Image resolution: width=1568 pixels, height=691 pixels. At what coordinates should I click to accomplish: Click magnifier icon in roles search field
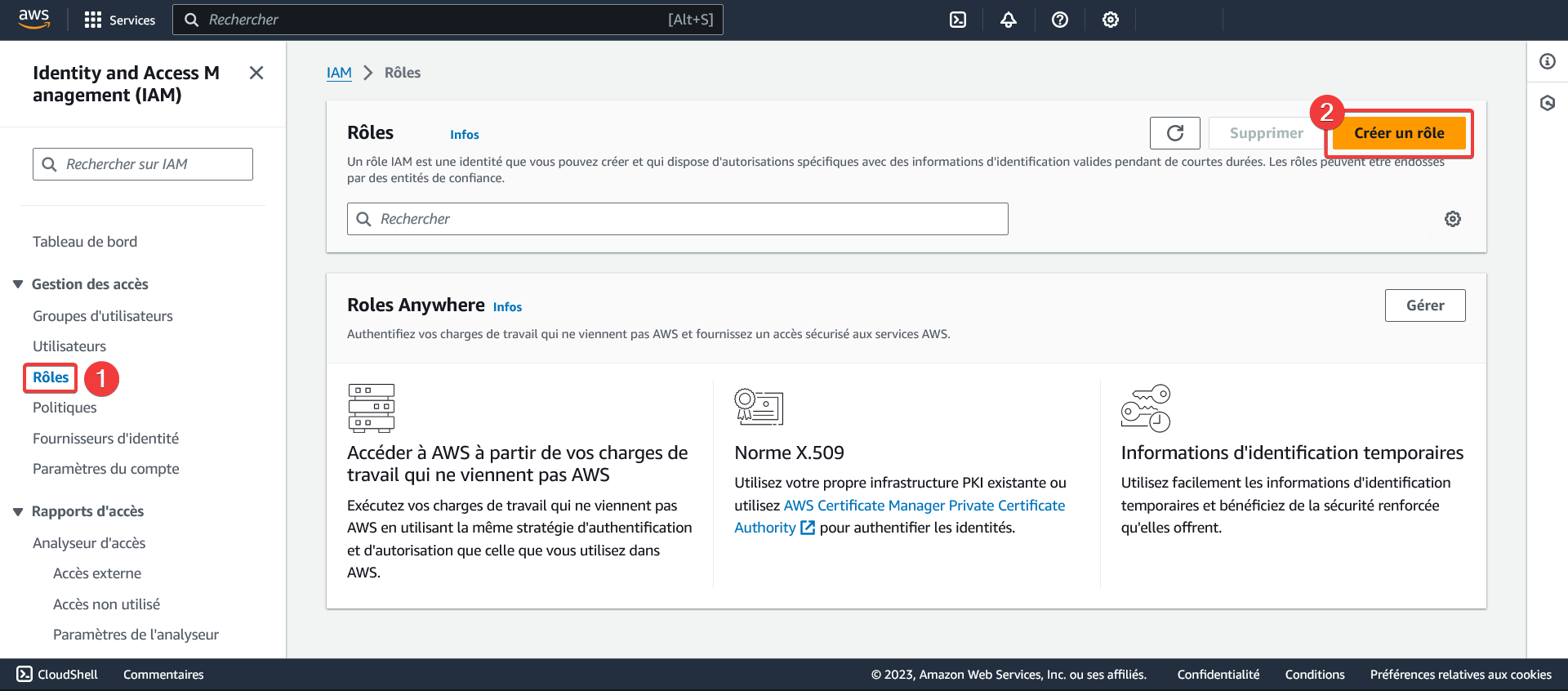coord(364,219)
